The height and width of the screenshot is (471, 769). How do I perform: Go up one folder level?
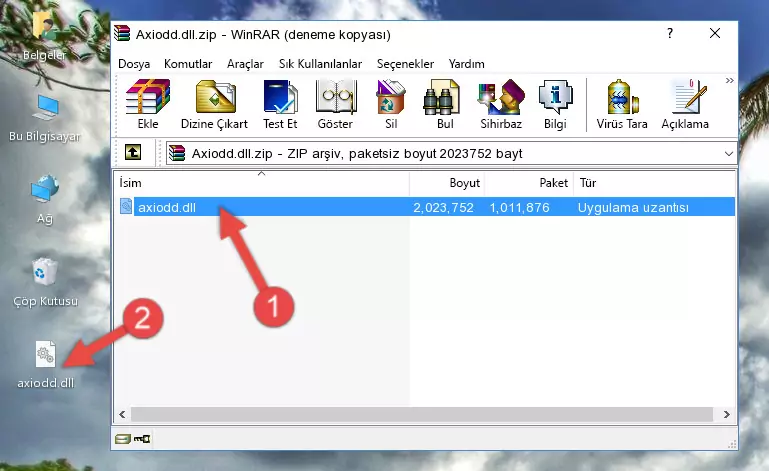tap(133, 152)
